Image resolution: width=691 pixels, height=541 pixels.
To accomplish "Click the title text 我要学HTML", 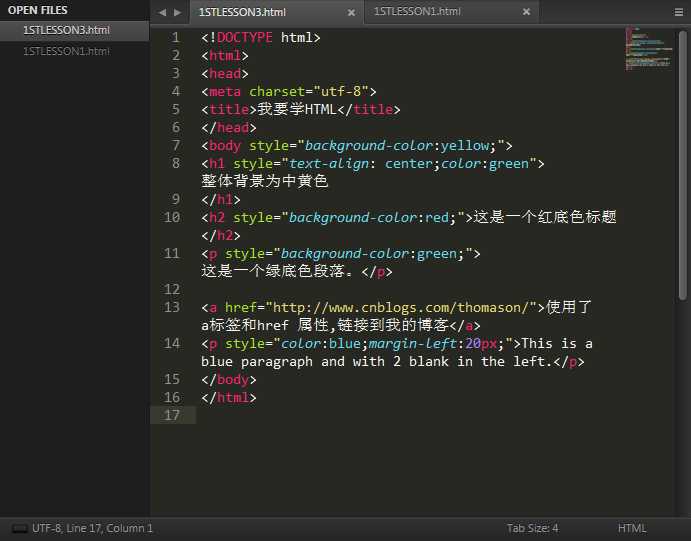I will point(297,109).
